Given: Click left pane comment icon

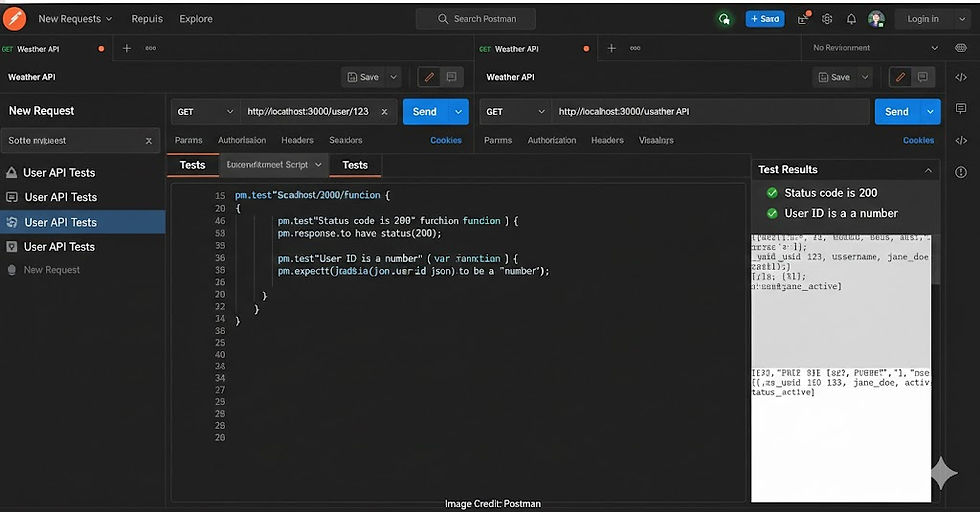Looking at the screenshot, I should [451, 77].
